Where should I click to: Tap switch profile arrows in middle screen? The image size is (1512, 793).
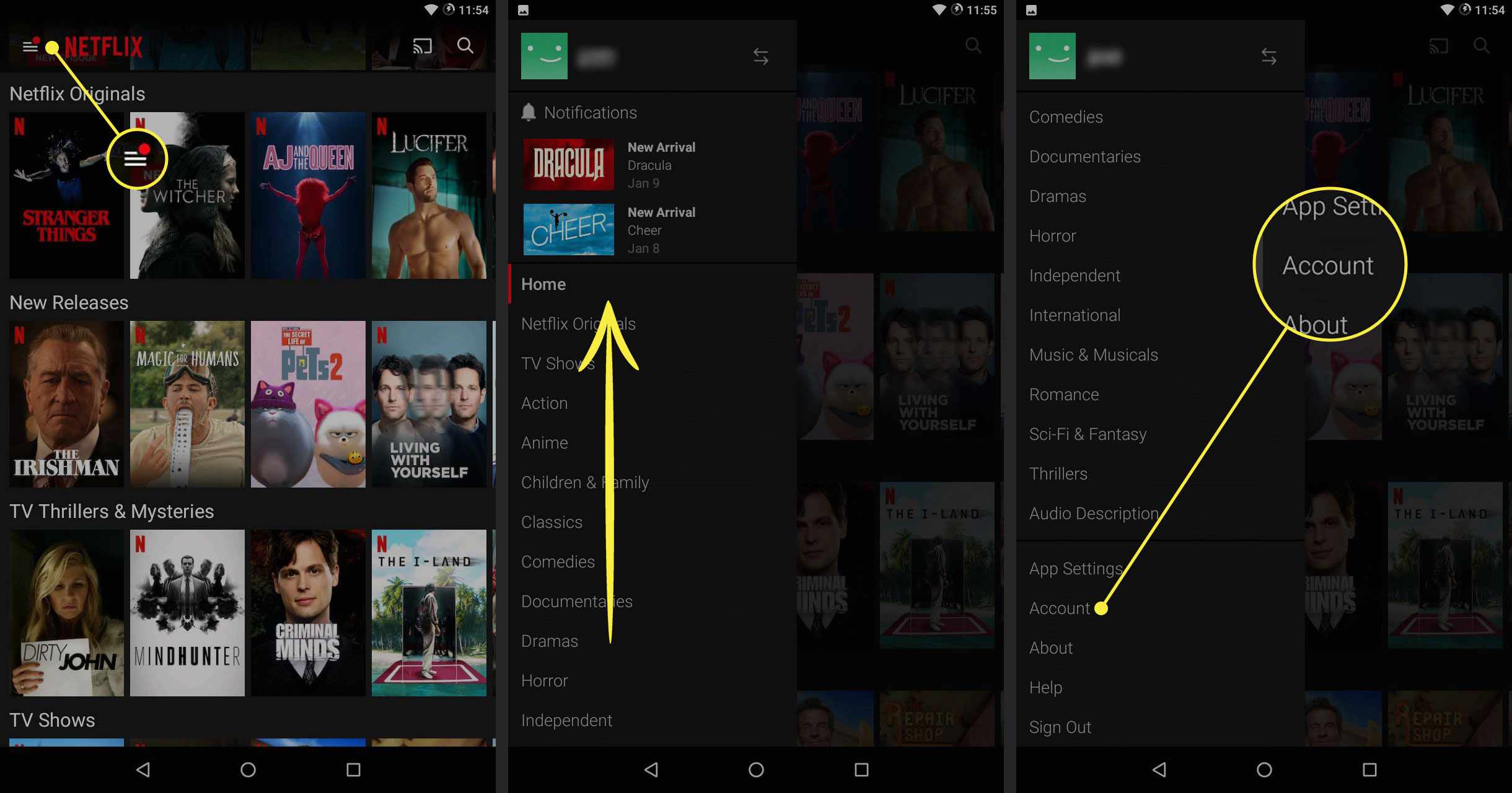tap(760, 56)
